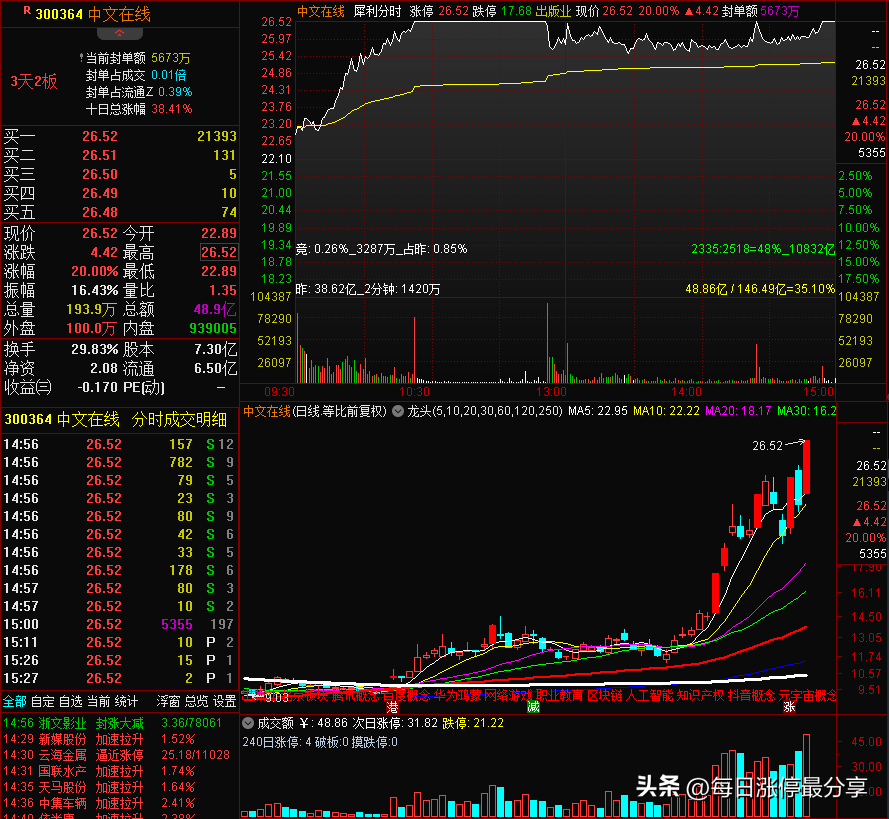This screenshot has width=889, height=819.
Task: Open 设置 for the alerts panel
Action: (225, 702)
